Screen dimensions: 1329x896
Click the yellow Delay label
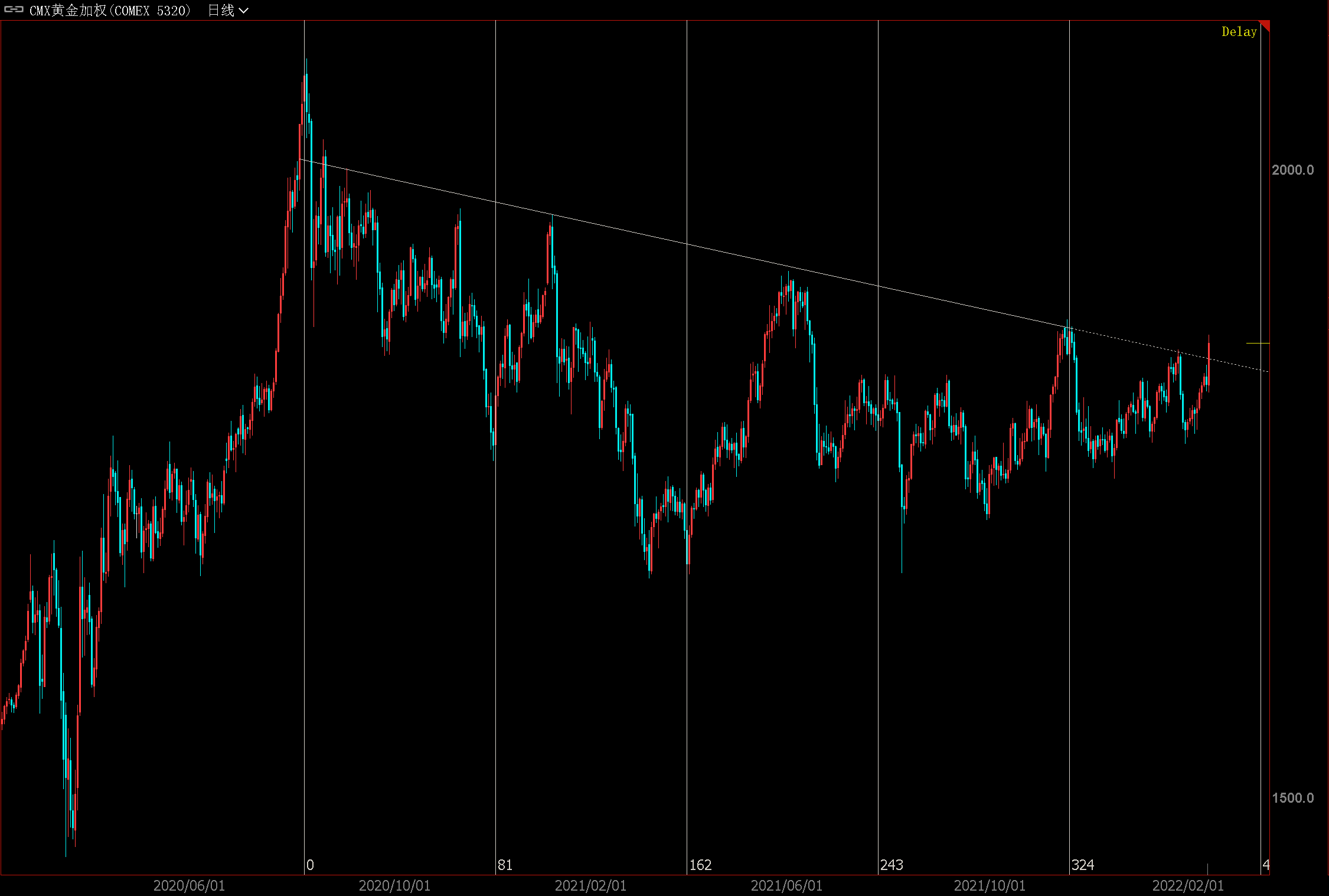[1239, 32]
